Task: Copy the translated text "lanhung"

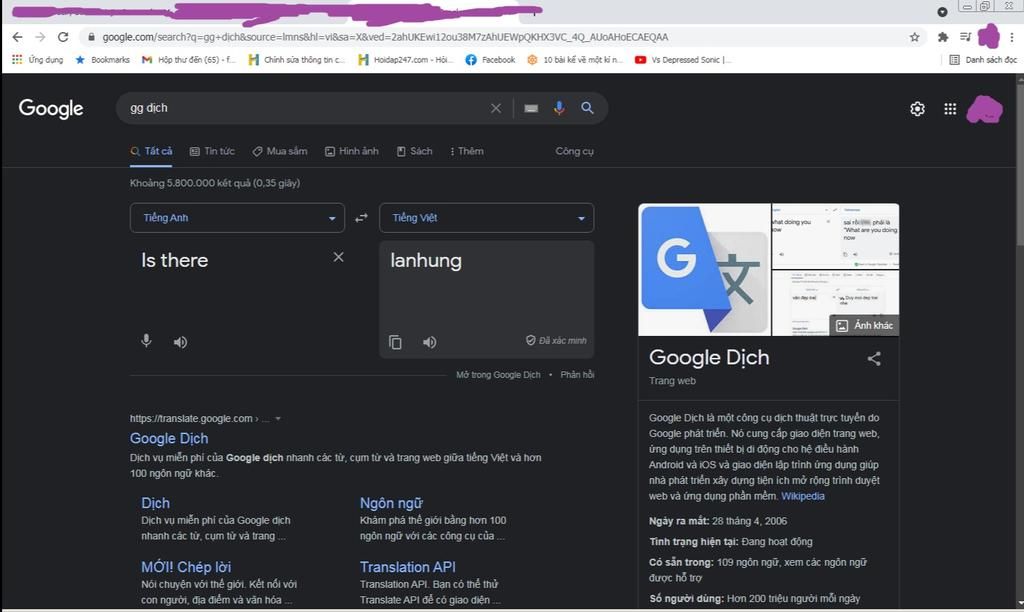Action: (395, 342)
